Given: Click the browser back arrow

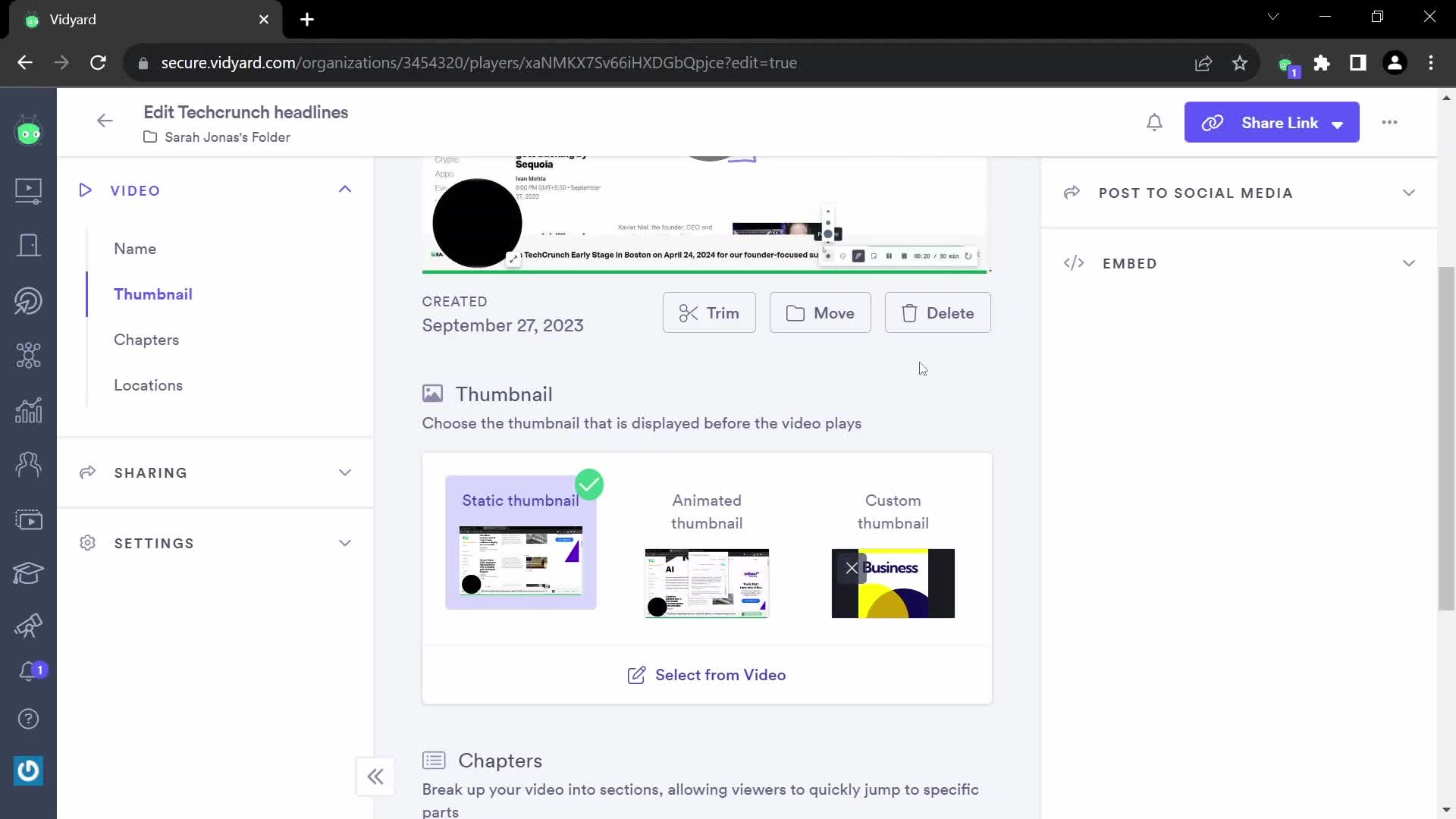Looking at the screenshot, I should [x=25, y=63].
